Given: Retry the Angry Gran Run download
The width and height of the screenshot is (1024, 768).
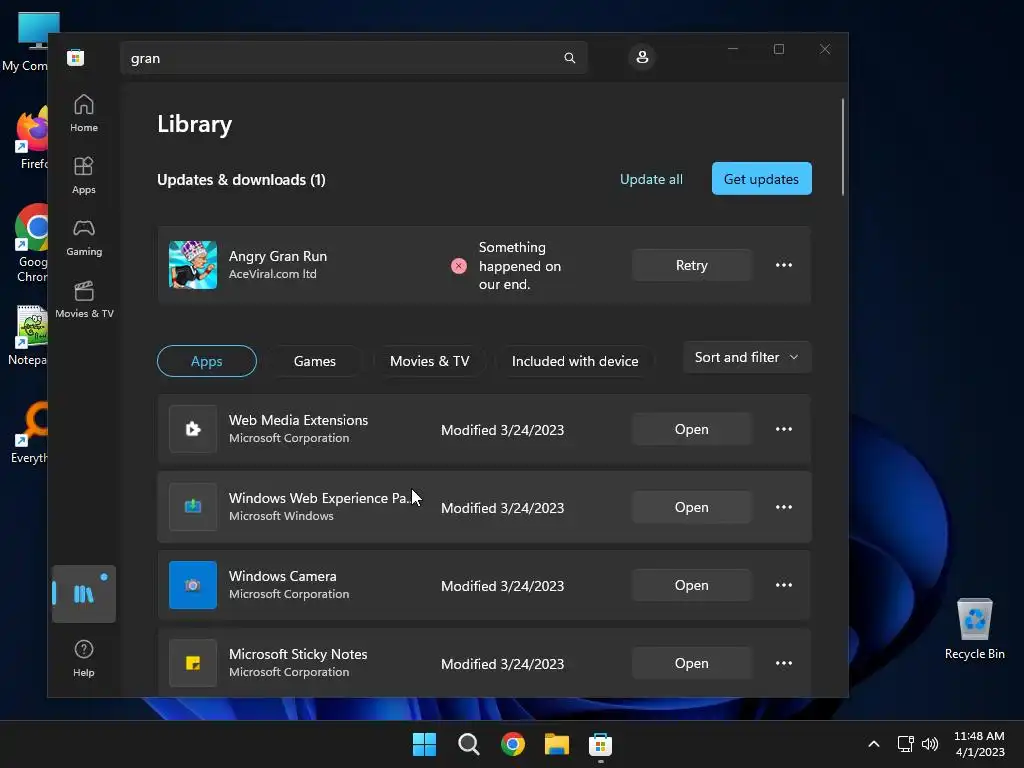Looking at the screenshot, I should (x=692, y=265).
